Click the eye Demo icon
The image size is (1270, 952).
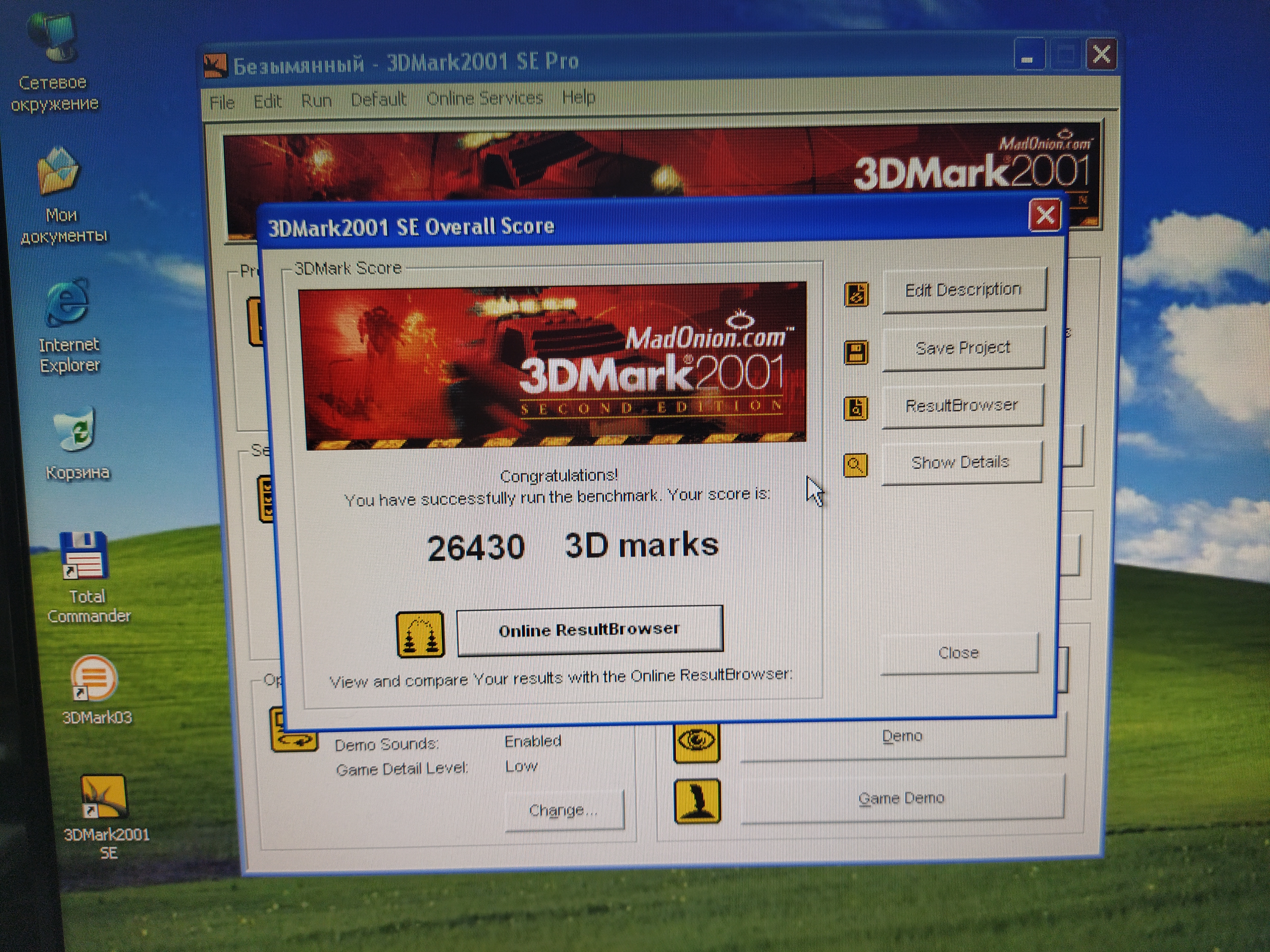pyautogui.click(x=696, y=741)
